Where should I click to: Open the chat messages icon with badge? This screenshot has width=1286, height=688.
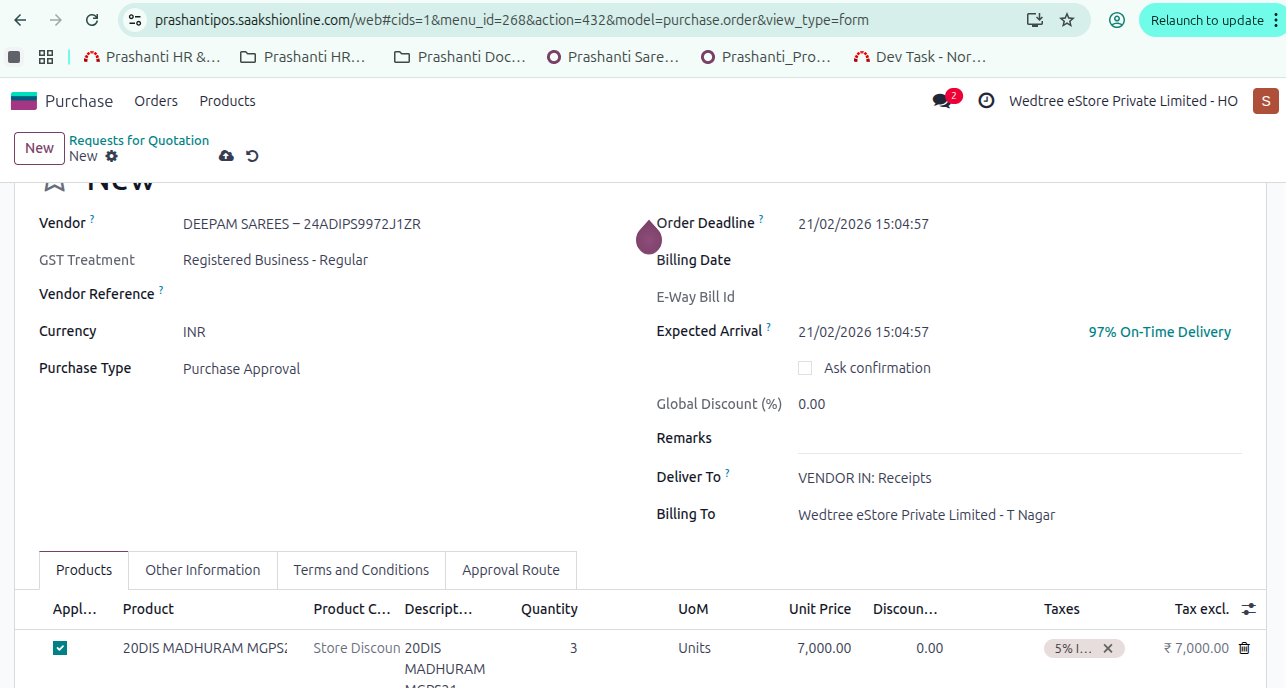(x=942, y=101)
